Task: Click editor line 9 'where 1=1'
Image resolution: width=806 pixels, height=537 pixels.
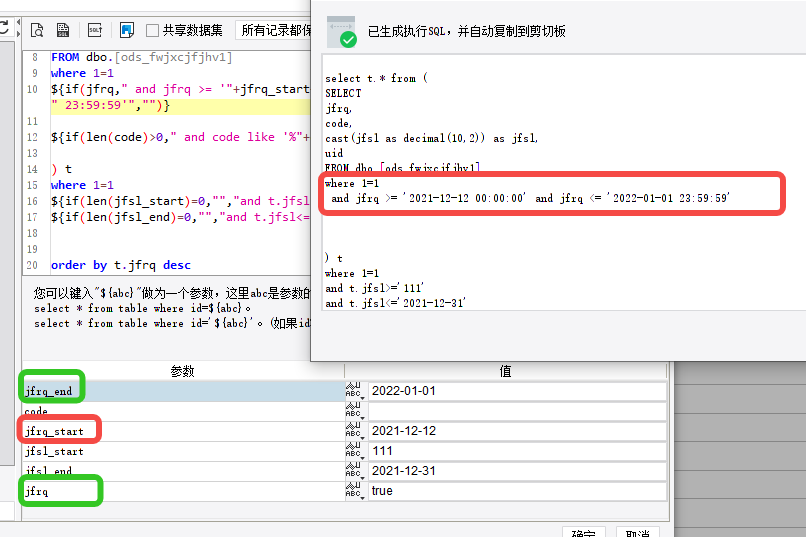Action: pos(82,73)
